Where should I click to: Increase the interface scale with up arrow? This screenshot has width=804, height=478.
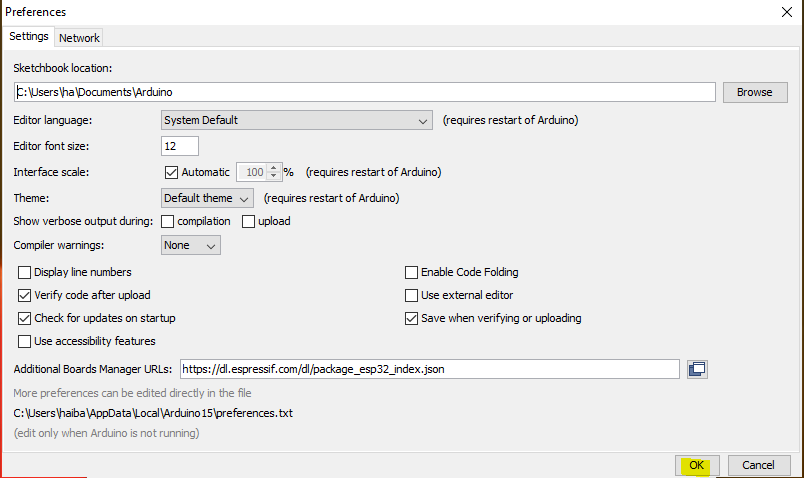[274, 168]
